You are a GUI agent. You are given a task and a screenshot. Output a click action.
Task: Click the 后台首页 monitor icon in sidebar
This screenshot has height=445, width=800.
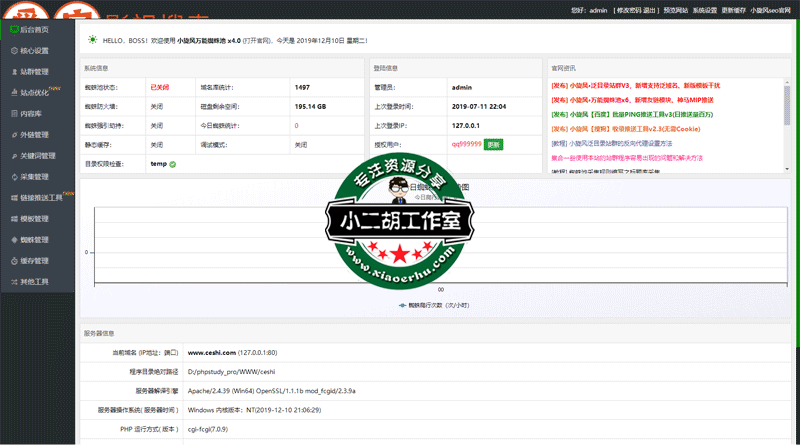pos(12,30)
